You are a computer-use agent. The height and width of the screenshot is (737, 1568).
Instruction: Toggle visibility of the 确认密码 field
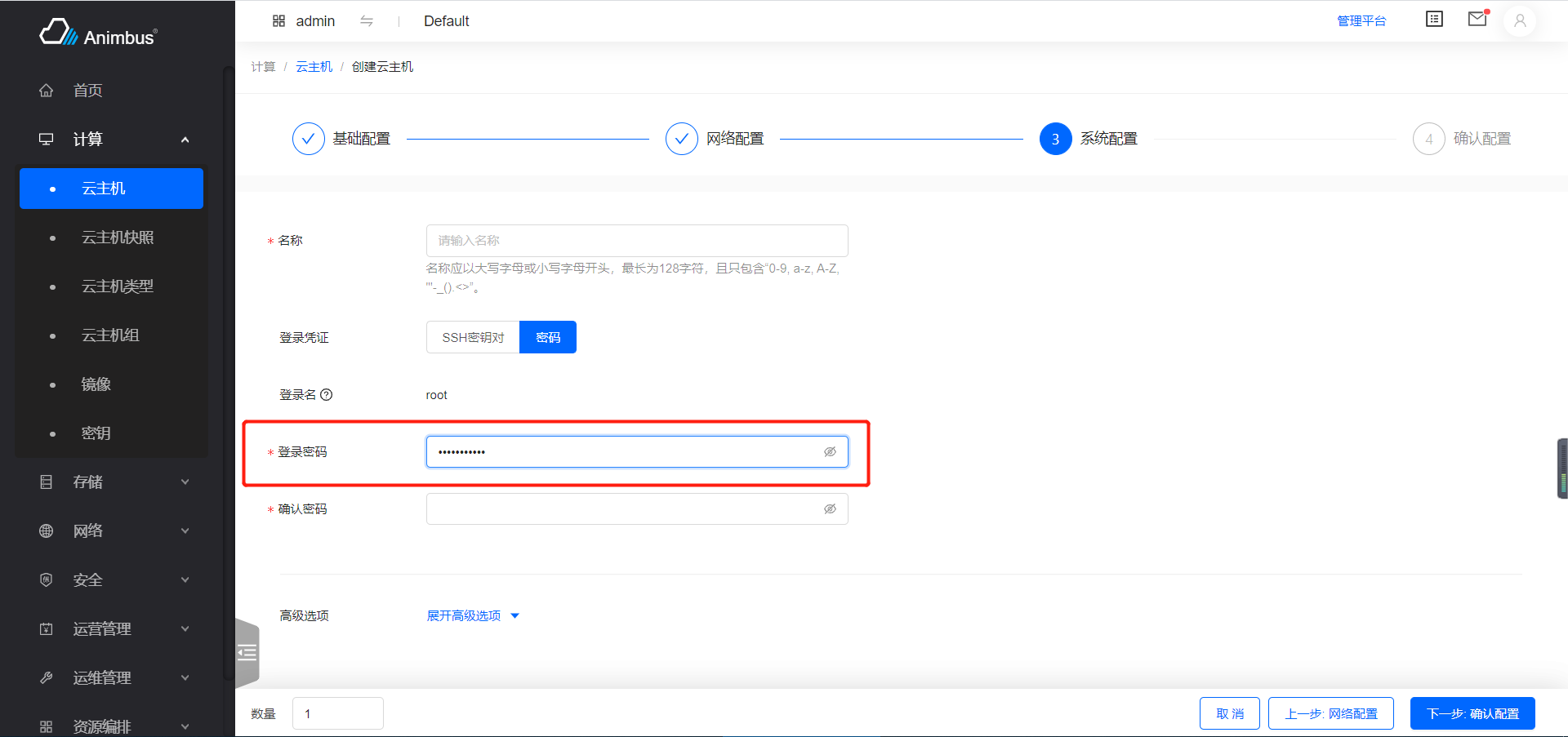click(x=831, y=508)
